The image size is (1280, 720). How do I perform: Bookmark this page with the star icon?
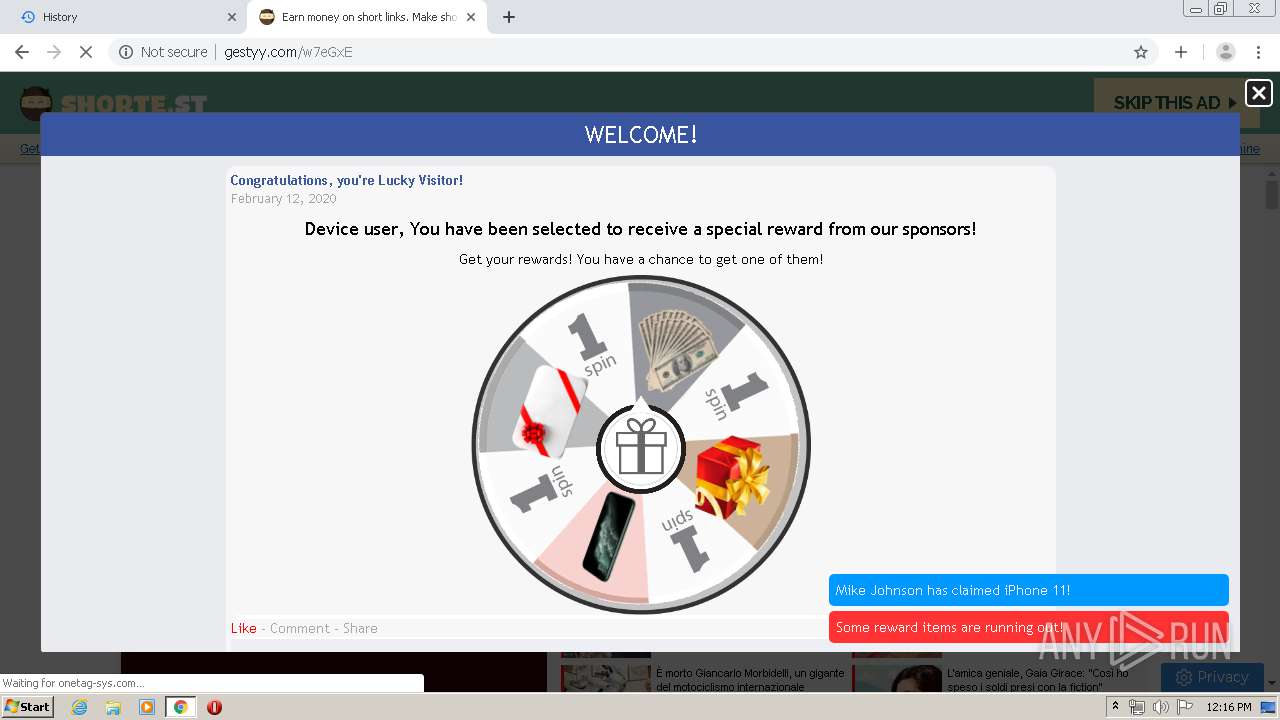(1141, 52)
